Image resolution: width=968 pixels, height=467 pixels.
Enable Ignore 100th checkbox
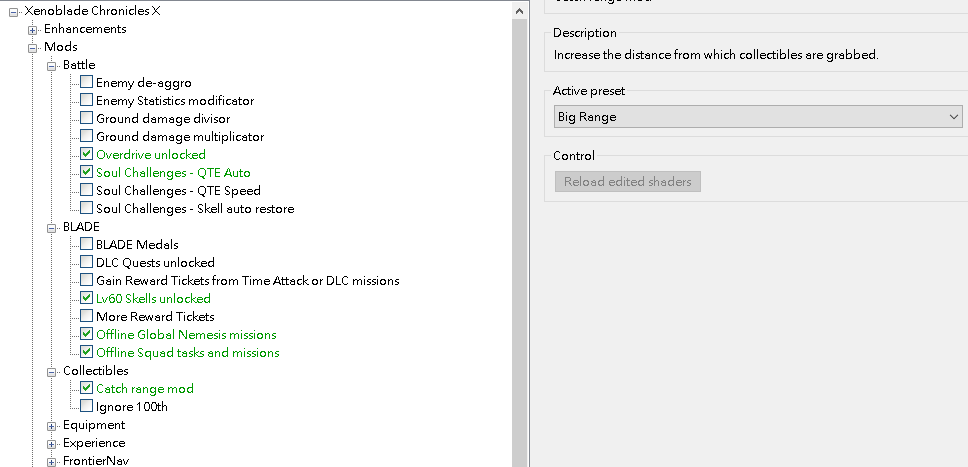[x=86, y=406]
